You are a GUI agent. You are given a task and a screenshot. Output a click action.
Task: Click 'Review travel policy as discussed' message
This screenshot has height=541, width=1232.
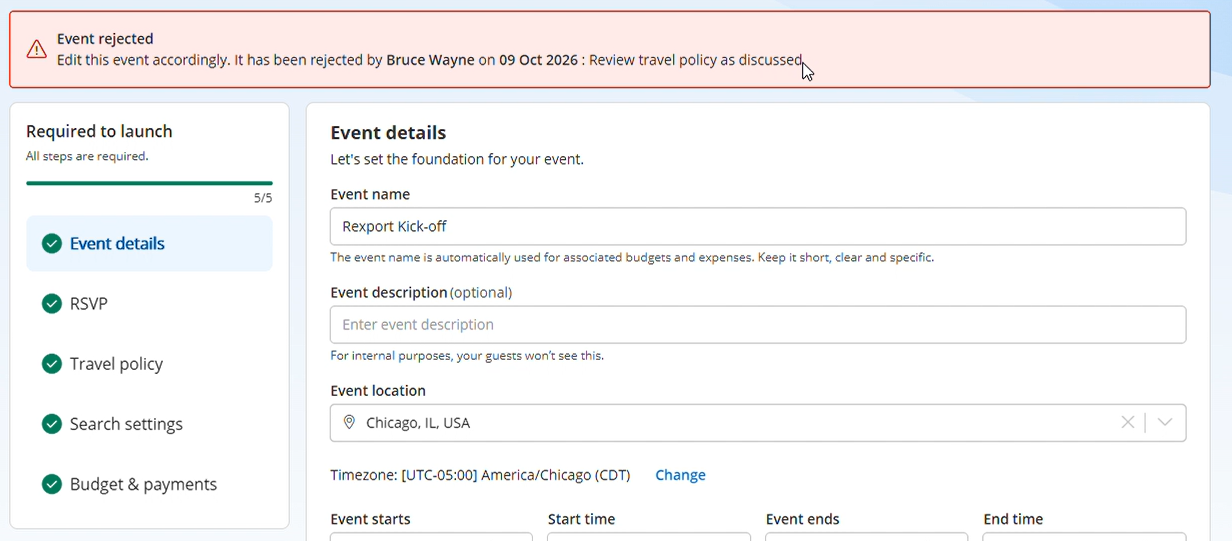[x=696, y=60]
